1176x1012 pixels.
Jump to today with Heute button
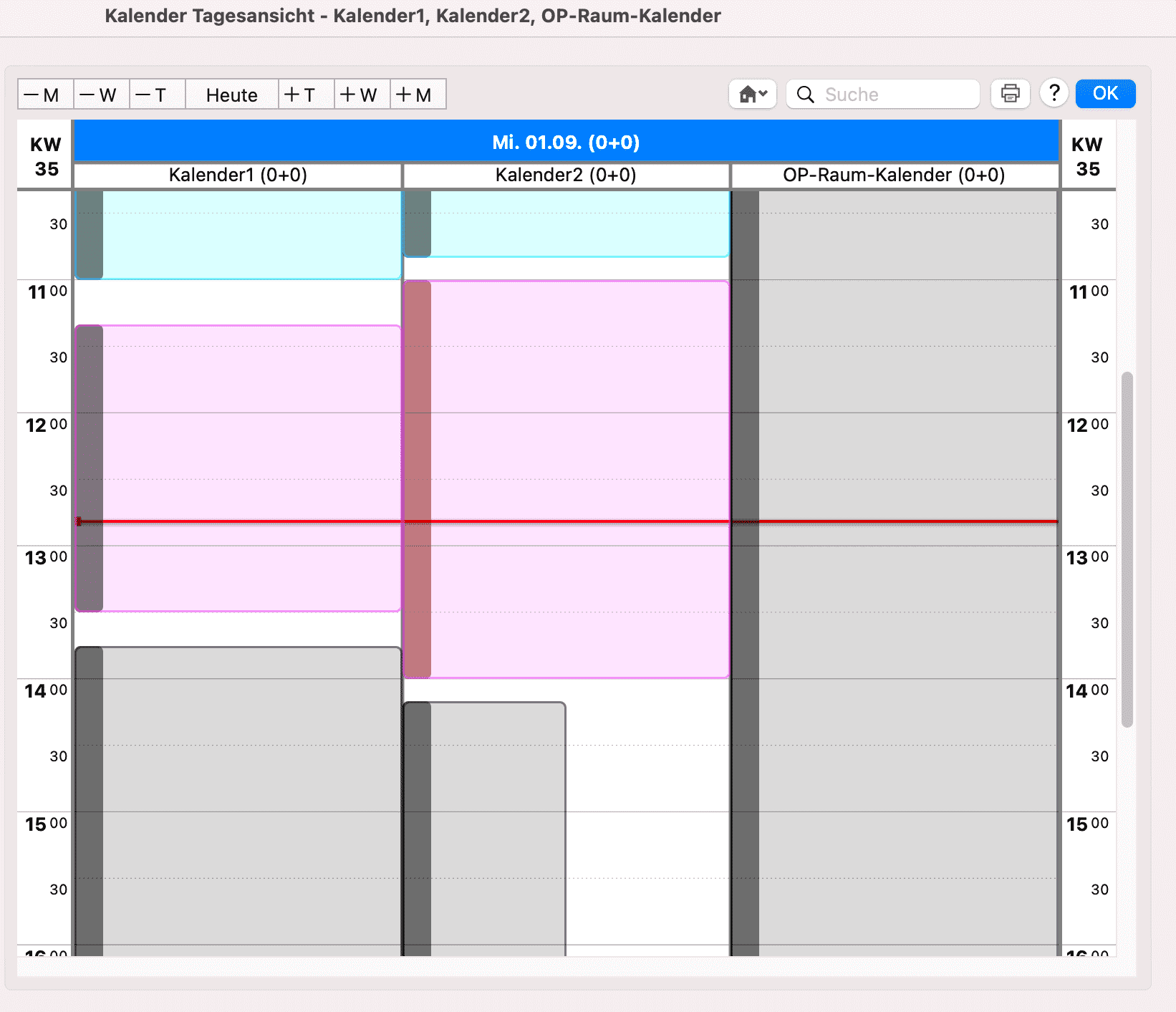pyautogui.click(x=231, y=95)
